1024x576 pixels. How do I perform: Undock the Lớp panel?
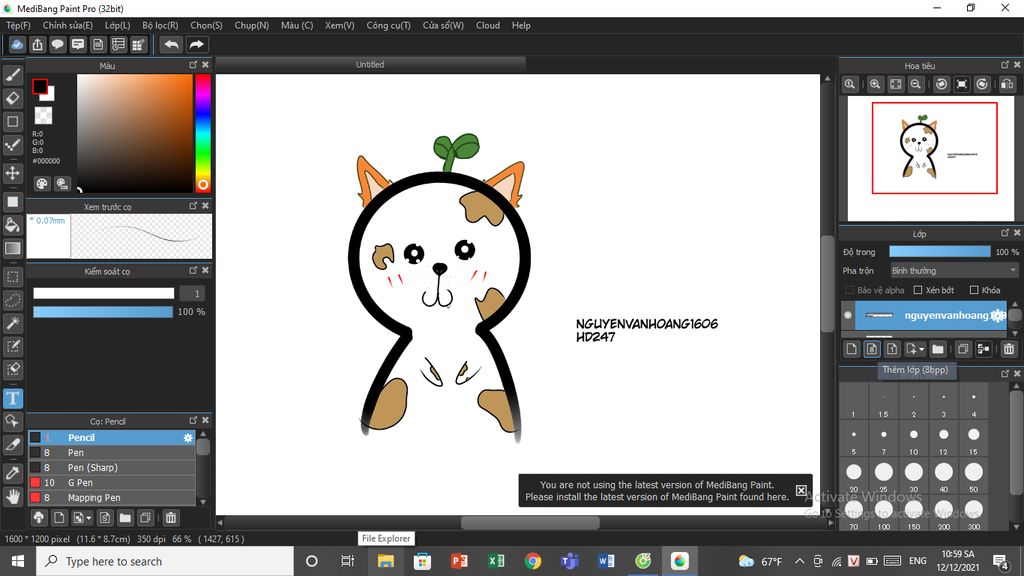1004,232
